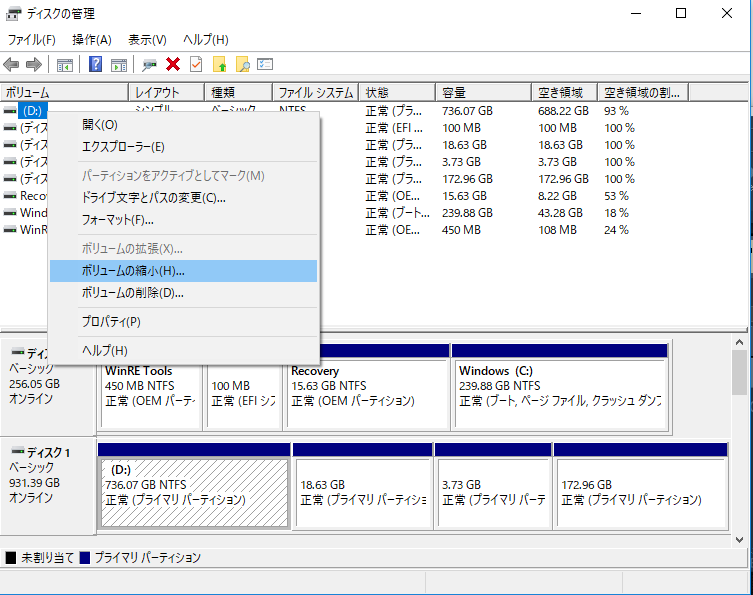This screenshot has height=595, width=753.
Task: Click the ディスク 1 disk icon
Action: coord(18,451)
